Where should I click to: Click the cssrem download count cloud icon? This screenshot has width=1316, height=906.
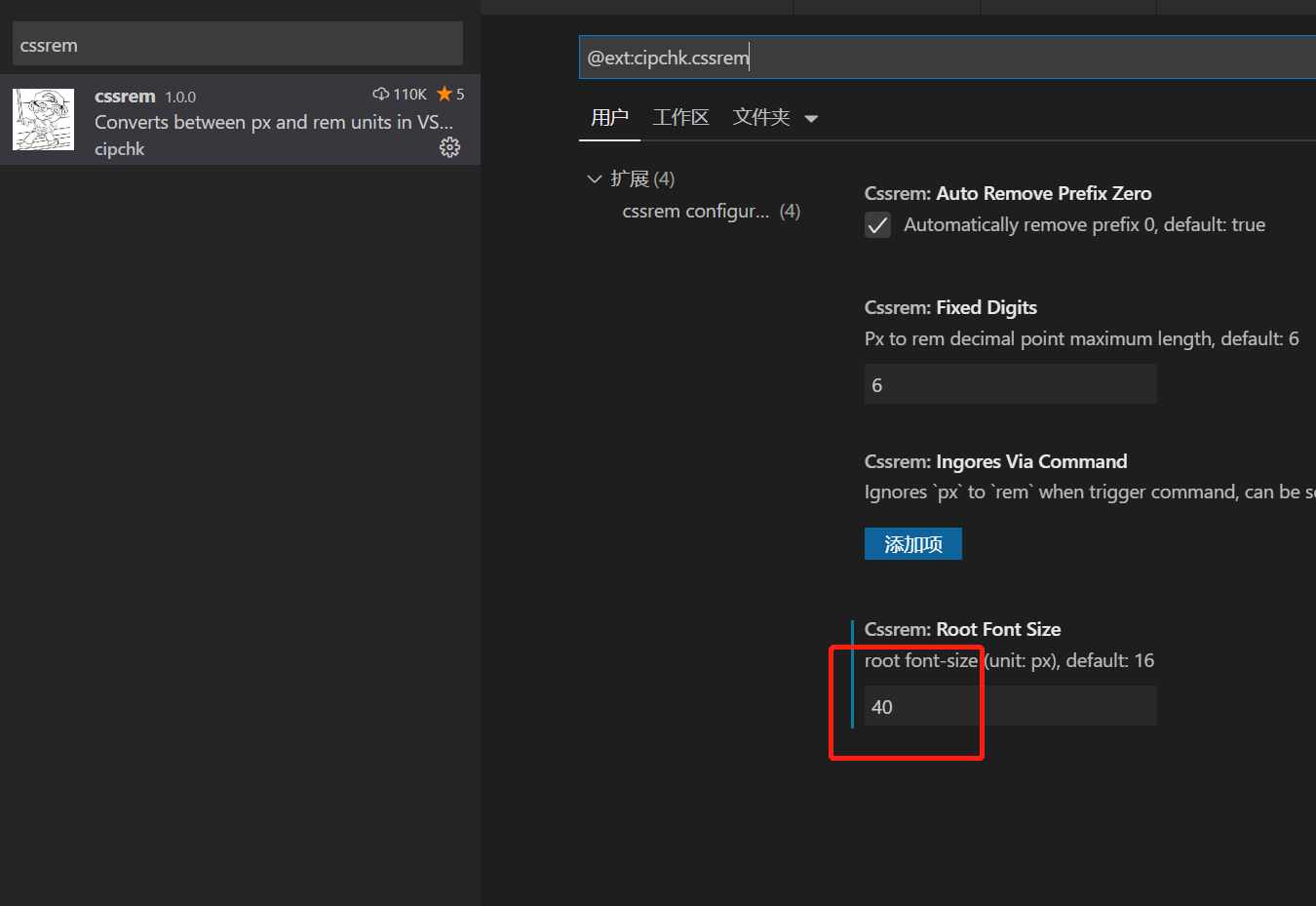click(x=380, y=95)
